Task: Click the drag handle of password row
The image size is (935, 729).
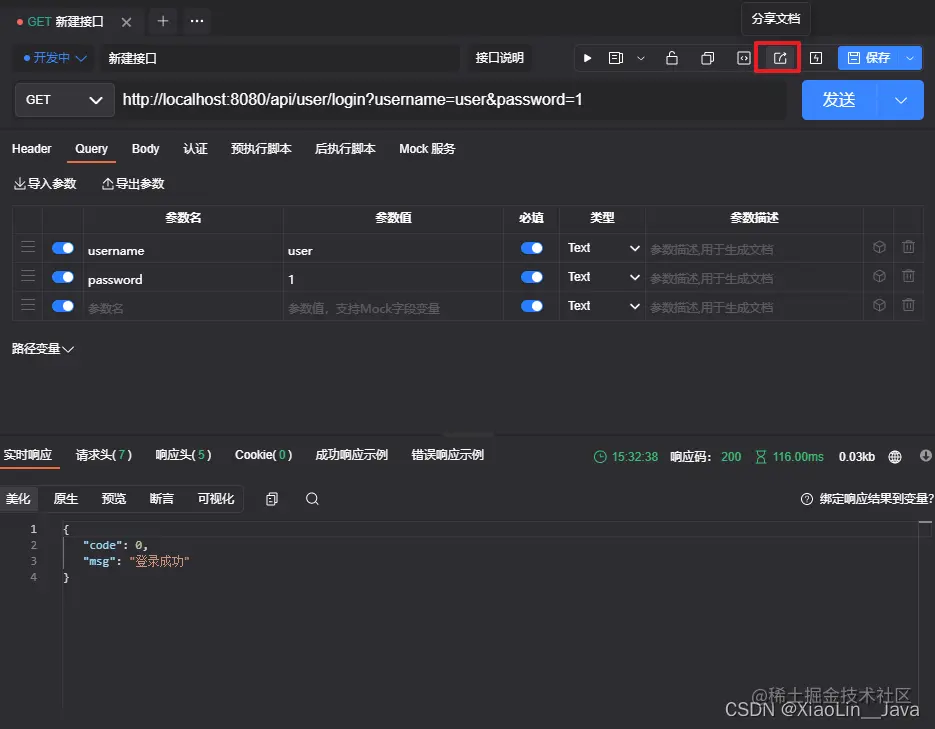Action: [28, 276]
